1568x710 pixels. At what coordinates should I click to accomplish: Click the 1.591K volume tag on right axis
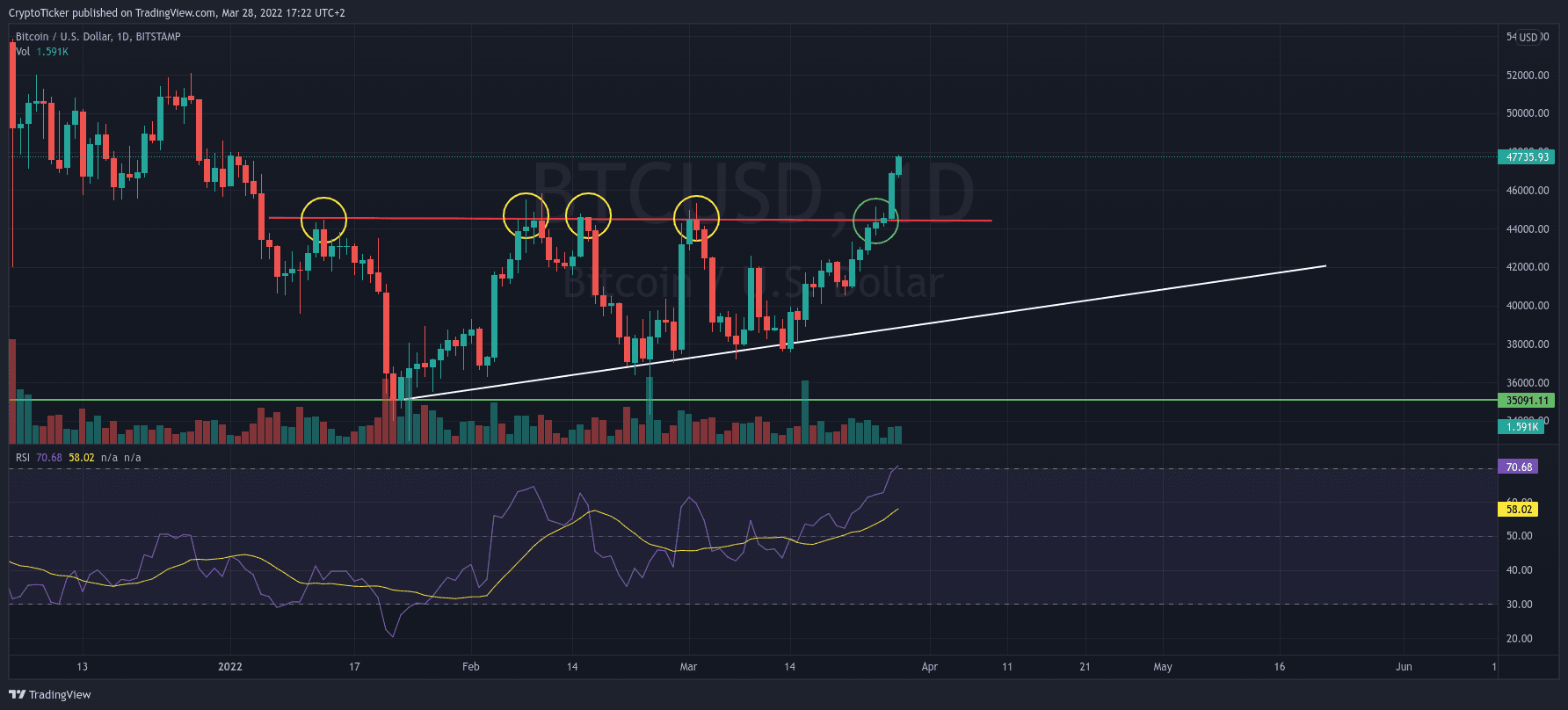pos(1521,427)
